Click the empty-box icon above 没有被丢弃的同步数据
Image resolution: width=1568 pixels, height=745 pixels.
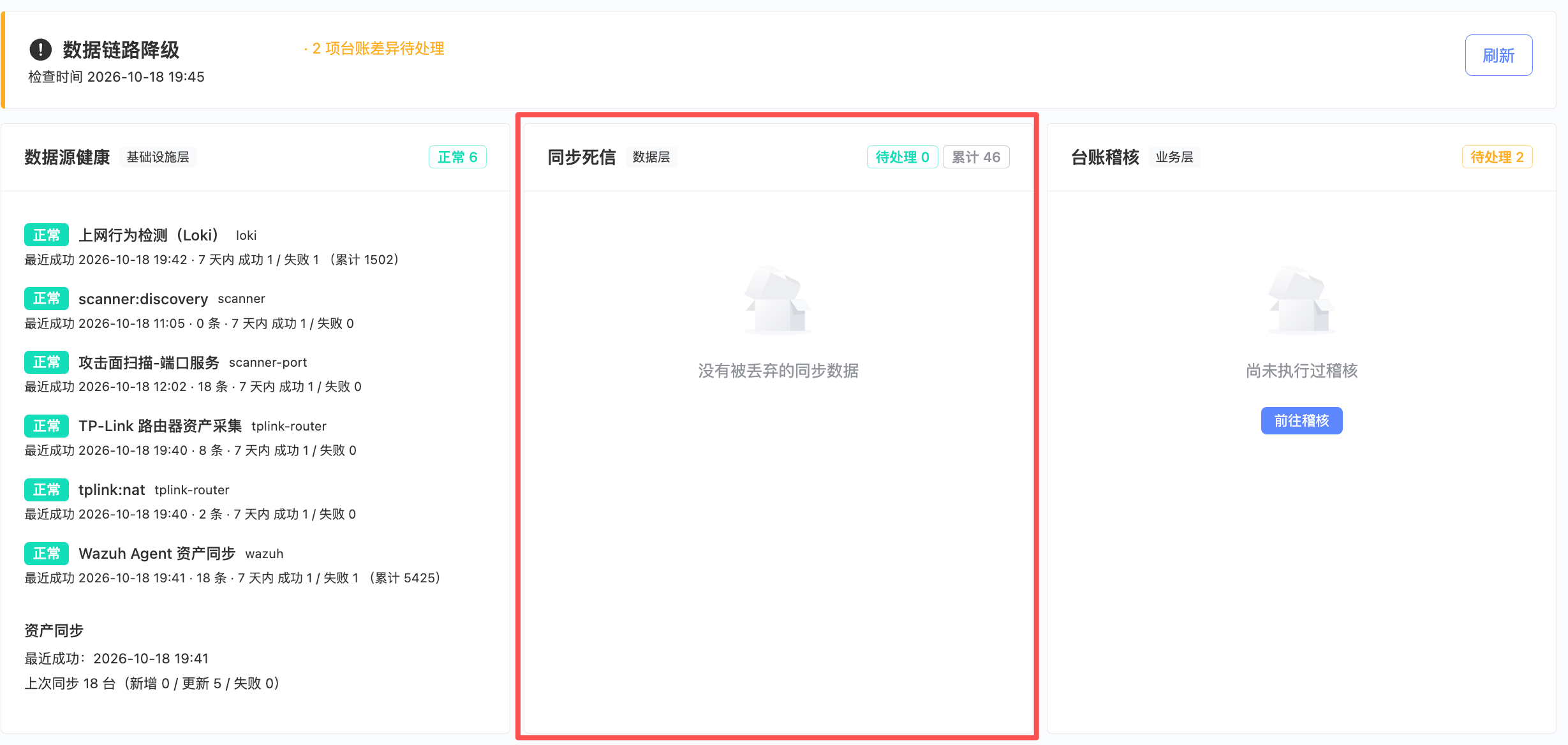point(778,300)
